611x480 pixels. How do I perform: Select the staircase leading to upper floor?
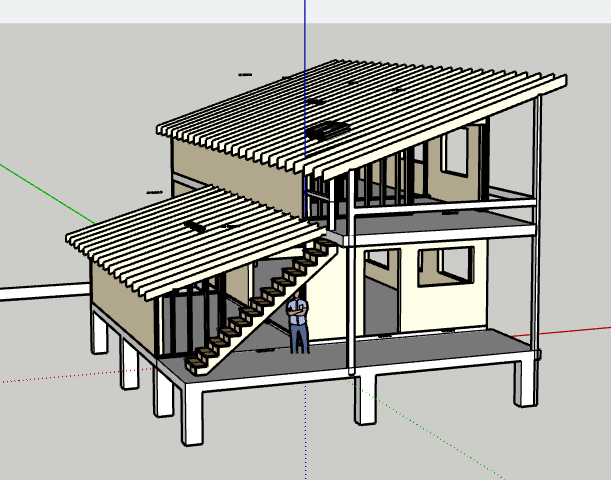261,308
